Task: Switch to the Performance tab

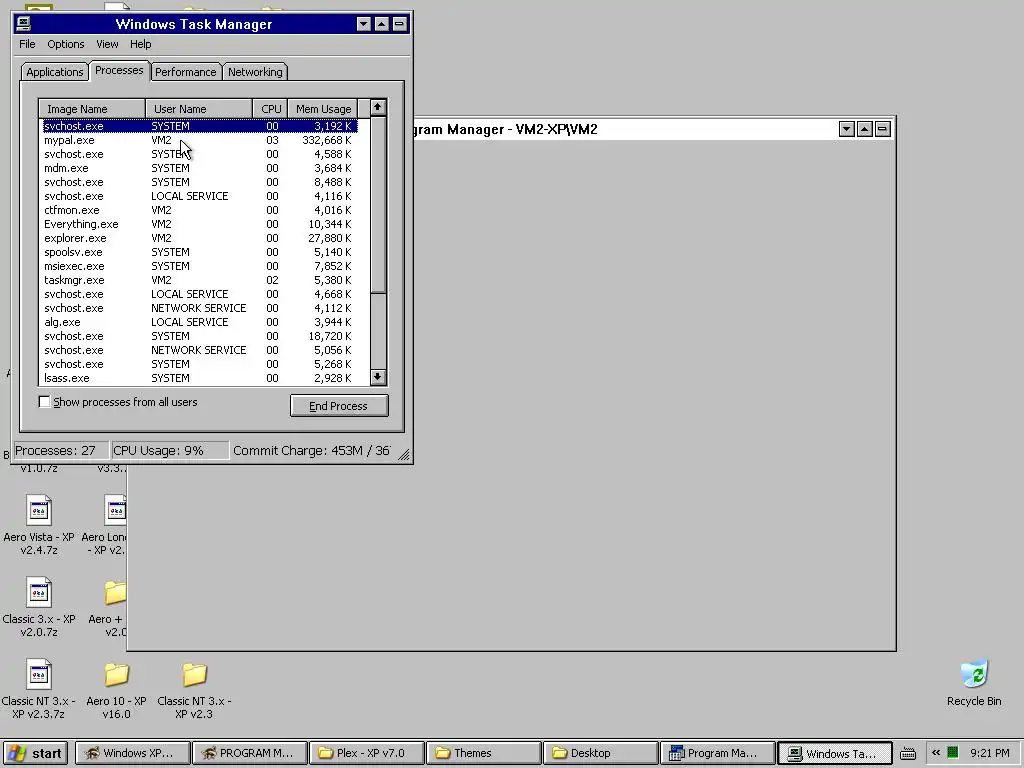Action: 185,72
